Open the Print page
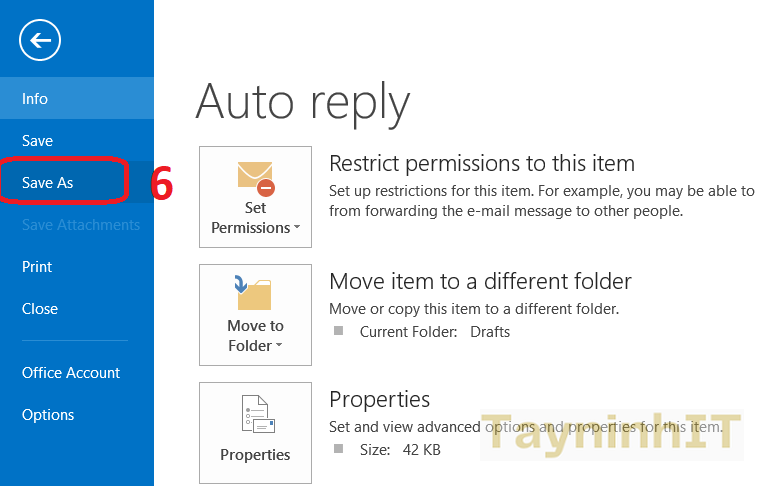 tap(37, 267)
